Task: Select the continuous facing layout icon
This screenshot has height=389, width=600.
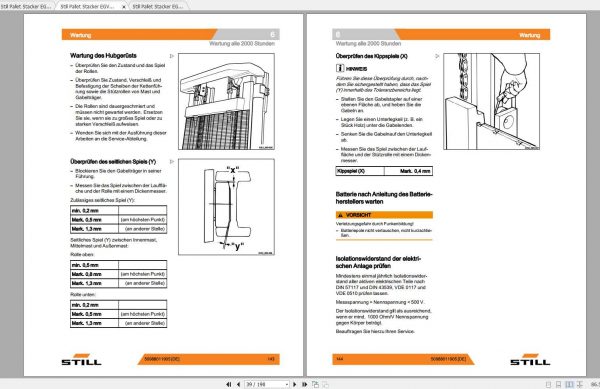Action: coord(580,384)
